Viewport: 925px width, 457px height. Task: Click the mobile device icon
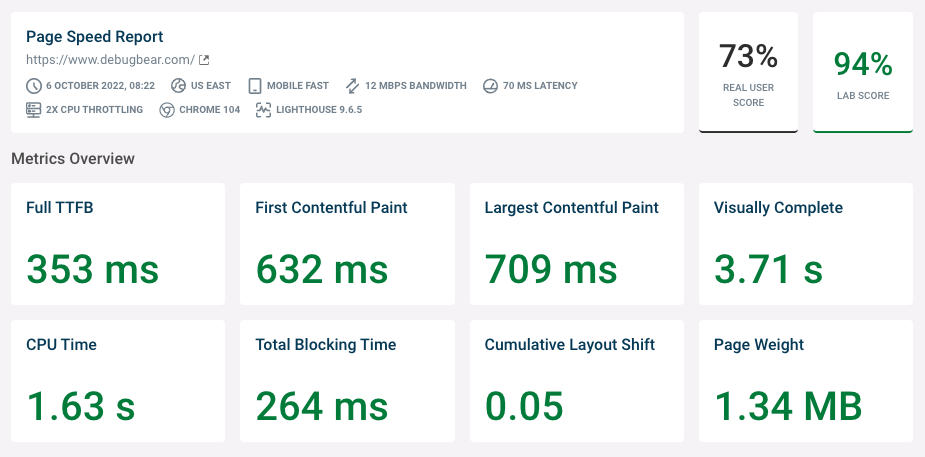click(254, 86)
